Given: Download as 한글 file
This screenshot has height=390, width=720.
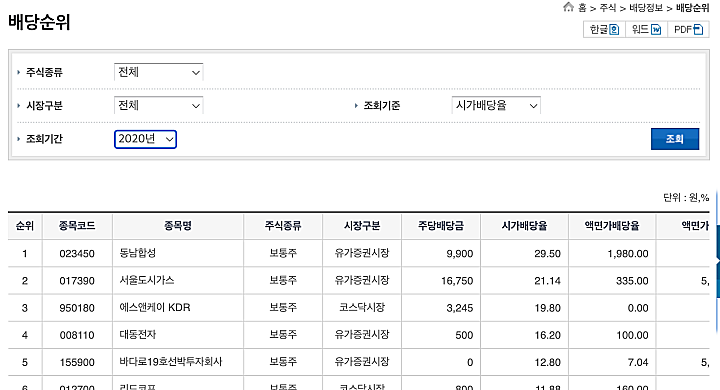Looking at the screenshot, I should pos(604,30).
